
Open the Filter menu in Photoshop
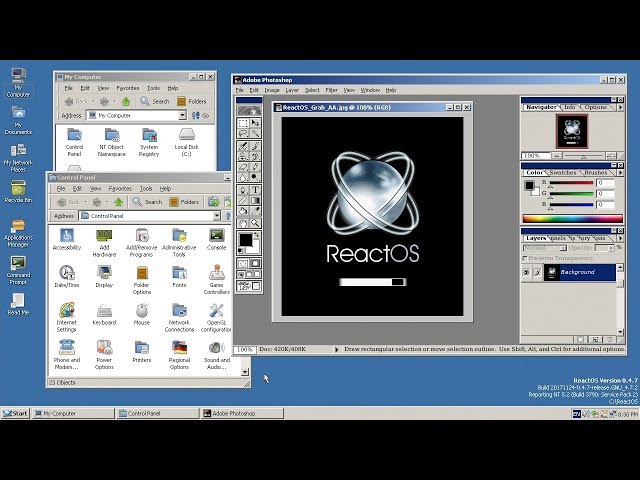click(331, 90)
